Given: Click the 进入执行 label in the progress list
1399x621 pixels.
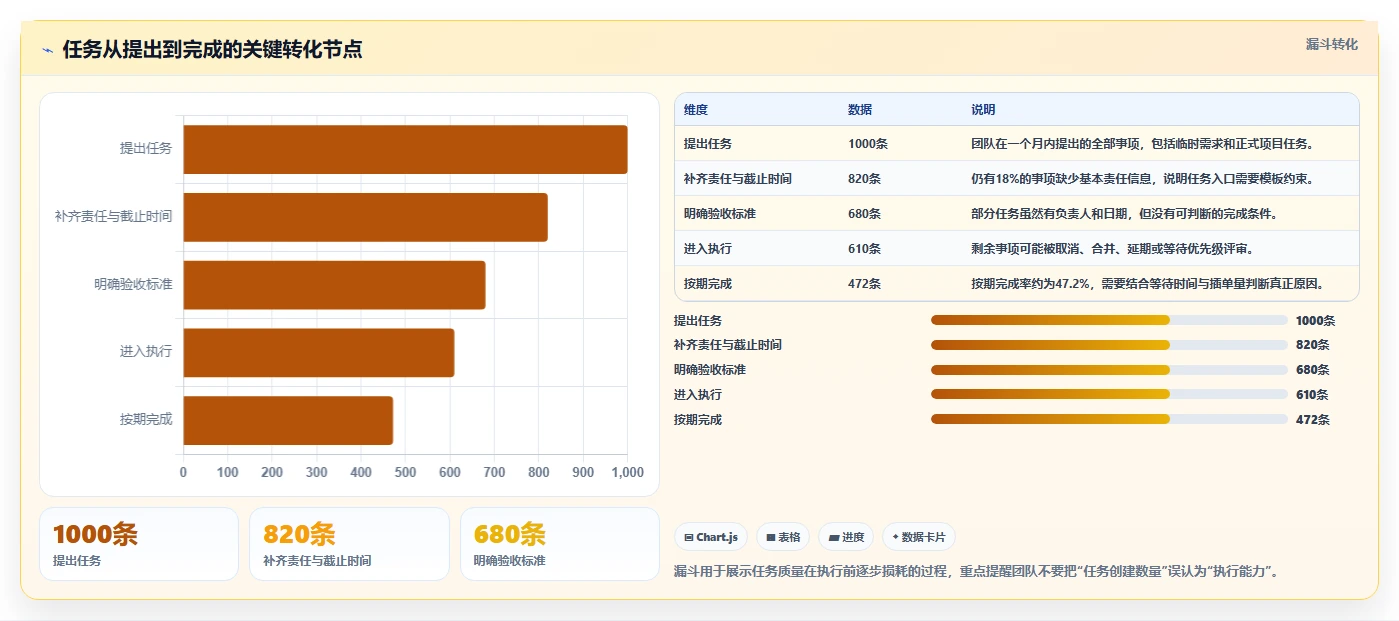Looking at the screenshot, I should [698, 395].
